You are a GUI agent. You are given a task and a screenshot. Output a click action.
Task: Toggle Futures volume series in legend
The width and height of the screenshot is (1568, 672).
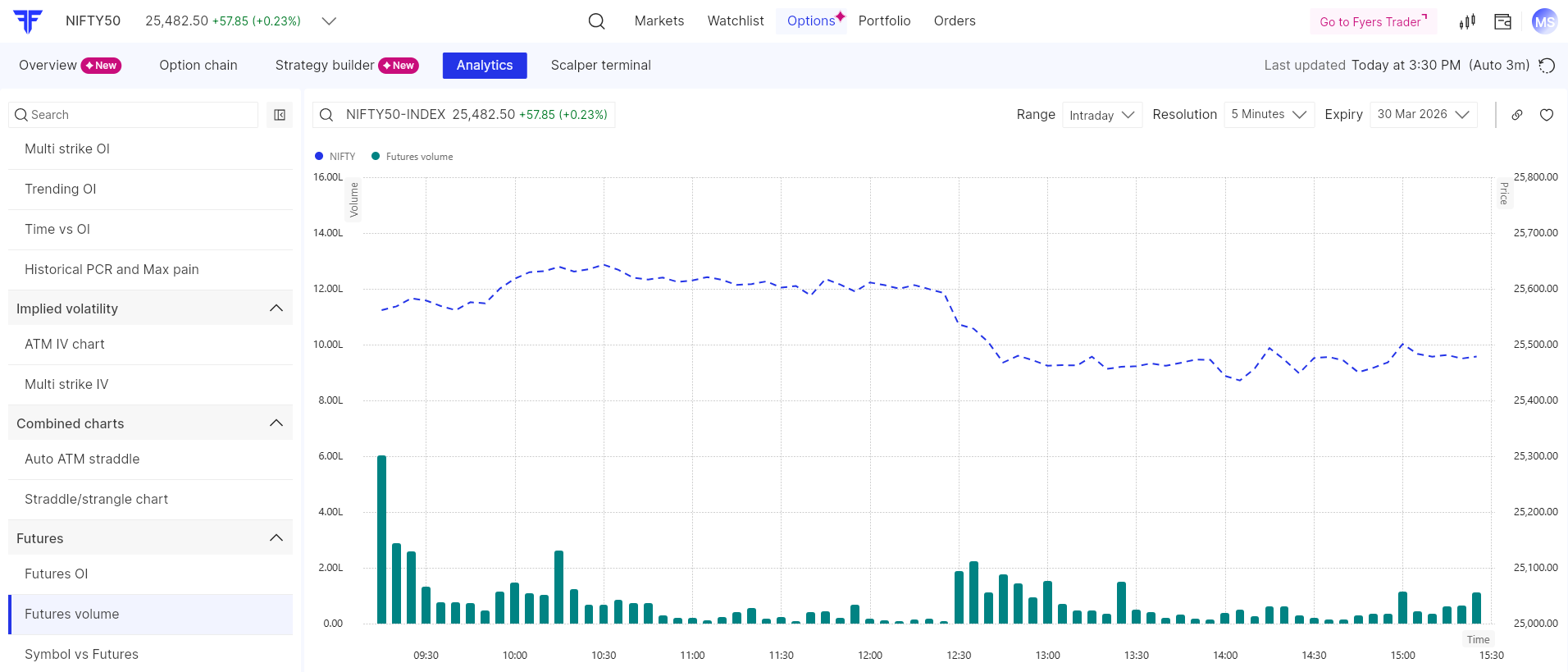413,157
